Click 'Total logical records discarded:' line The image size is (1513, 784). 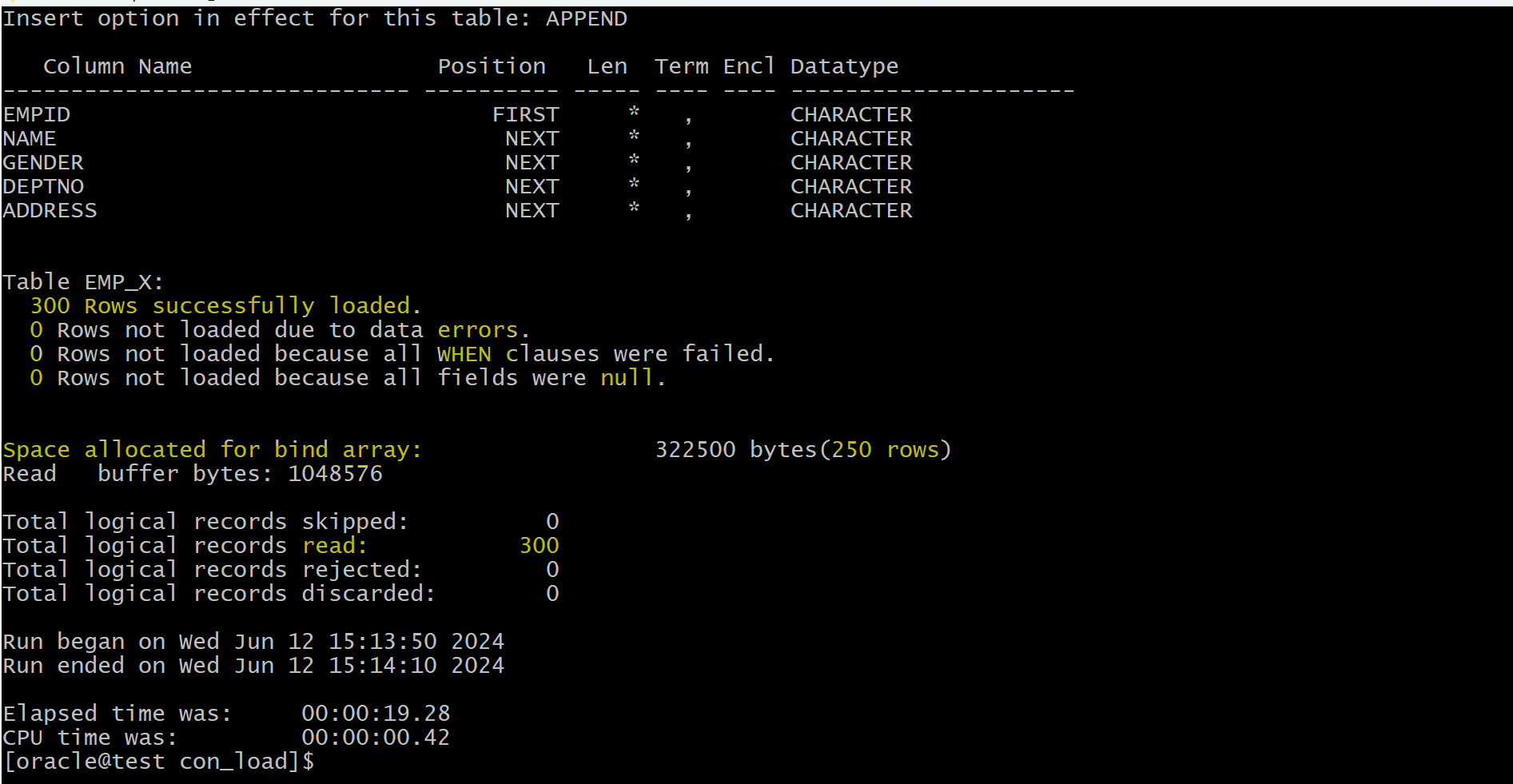point(281,594)
